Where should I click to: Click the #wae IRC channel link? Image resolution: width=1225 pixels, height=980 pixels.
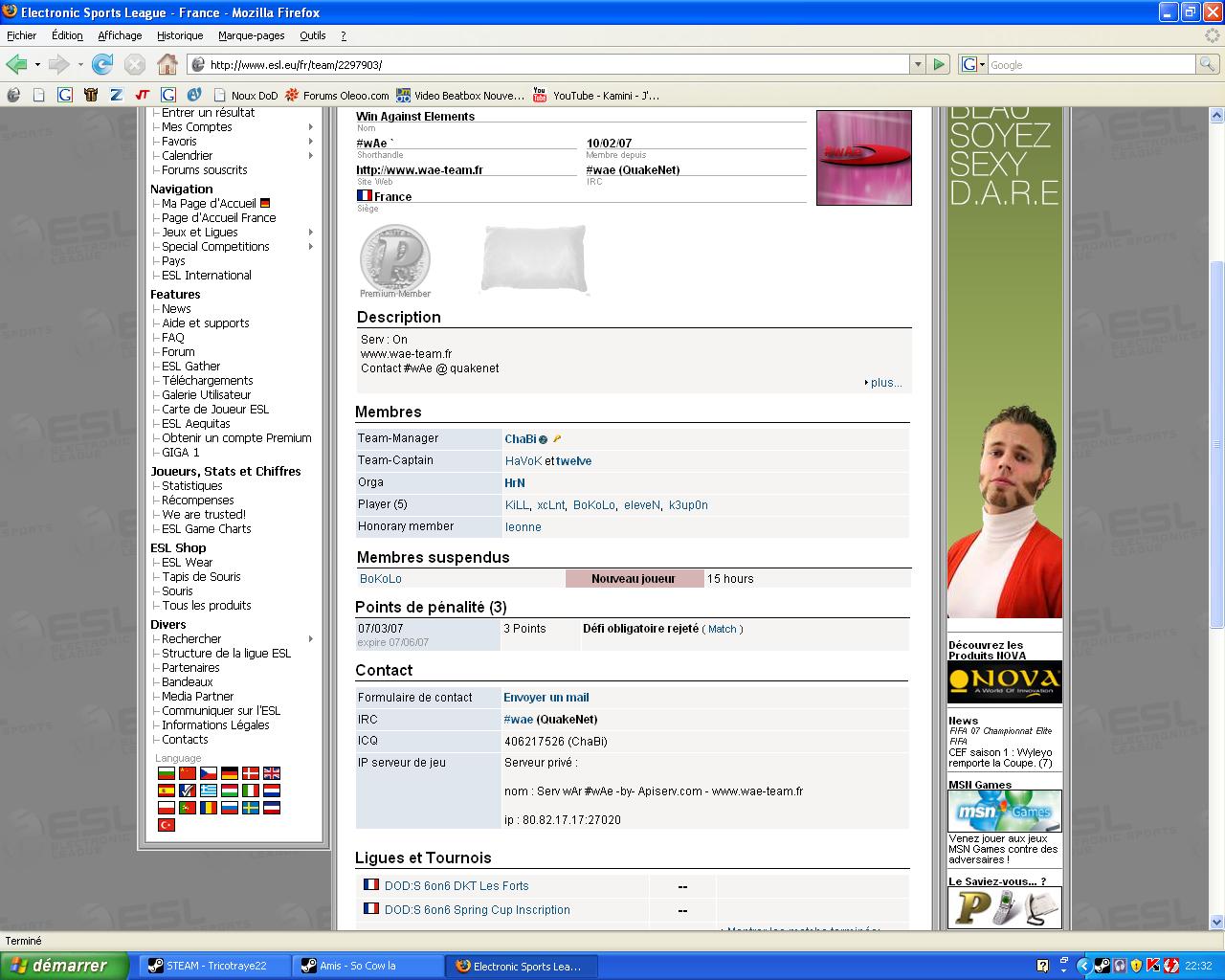[519, 720]
